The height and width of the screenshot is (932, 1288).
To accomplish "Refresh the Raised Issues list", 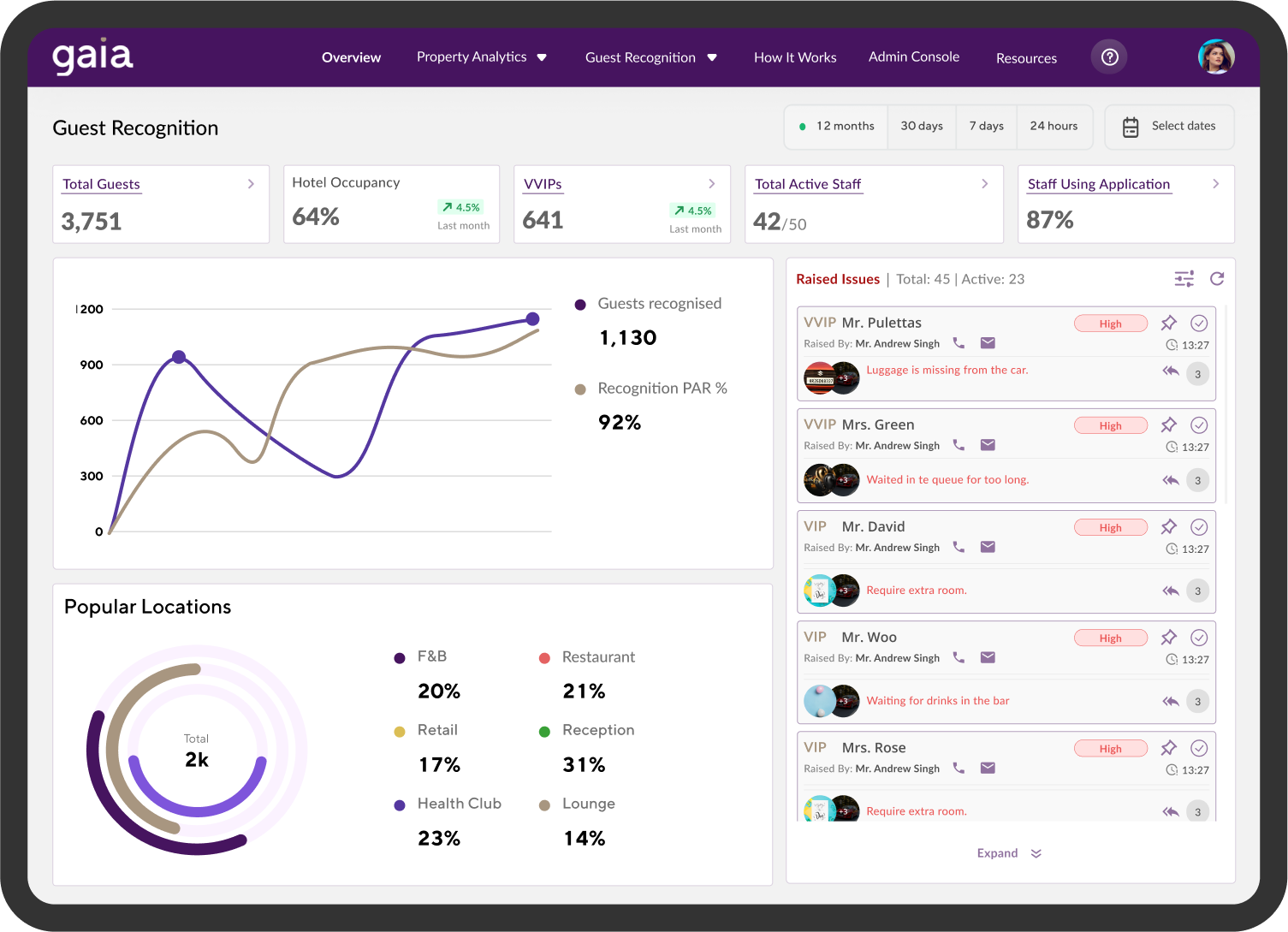I will [x=1217, y=279].
